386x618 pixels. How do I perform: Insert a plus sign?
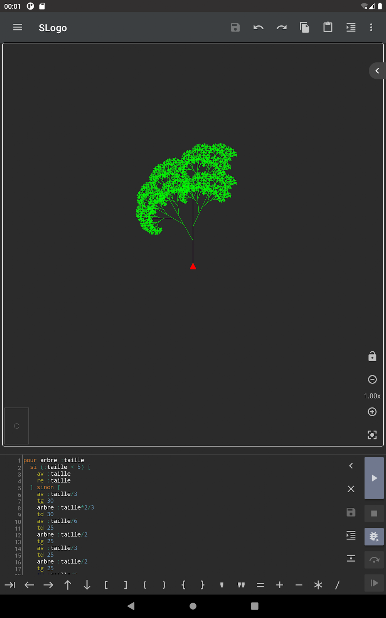click(x=280, y=585)
